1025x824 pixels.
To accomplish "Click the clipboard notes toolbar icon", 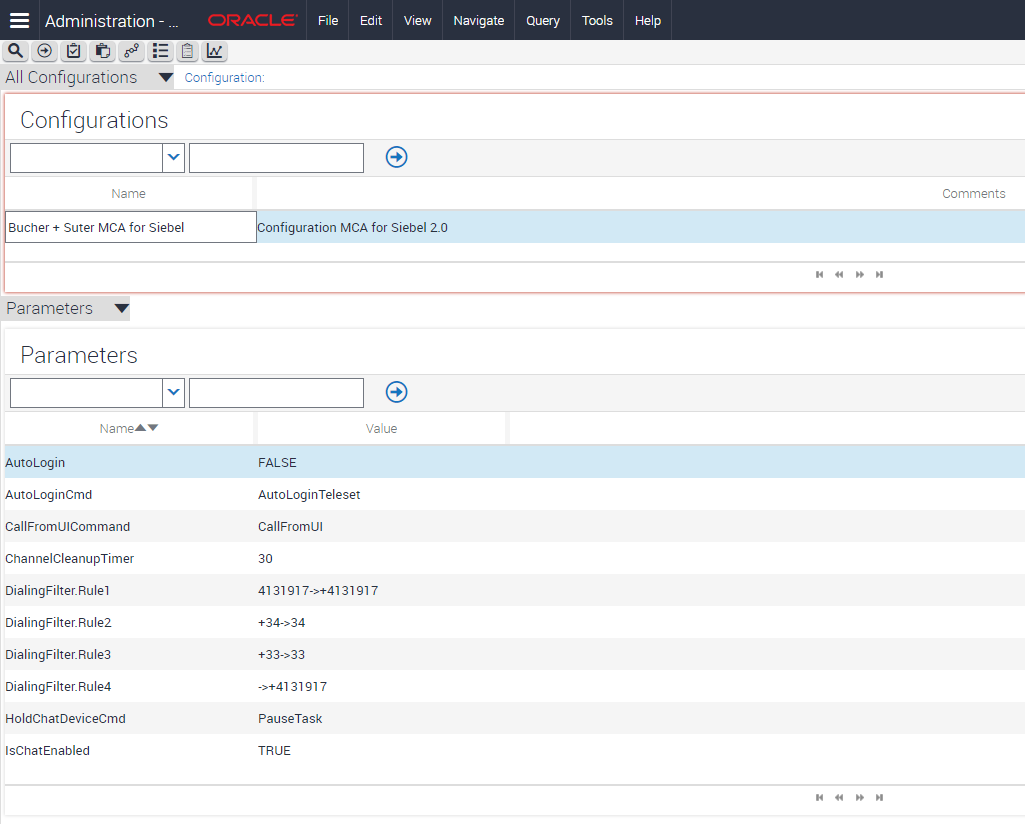I will (x=188, y=51).
